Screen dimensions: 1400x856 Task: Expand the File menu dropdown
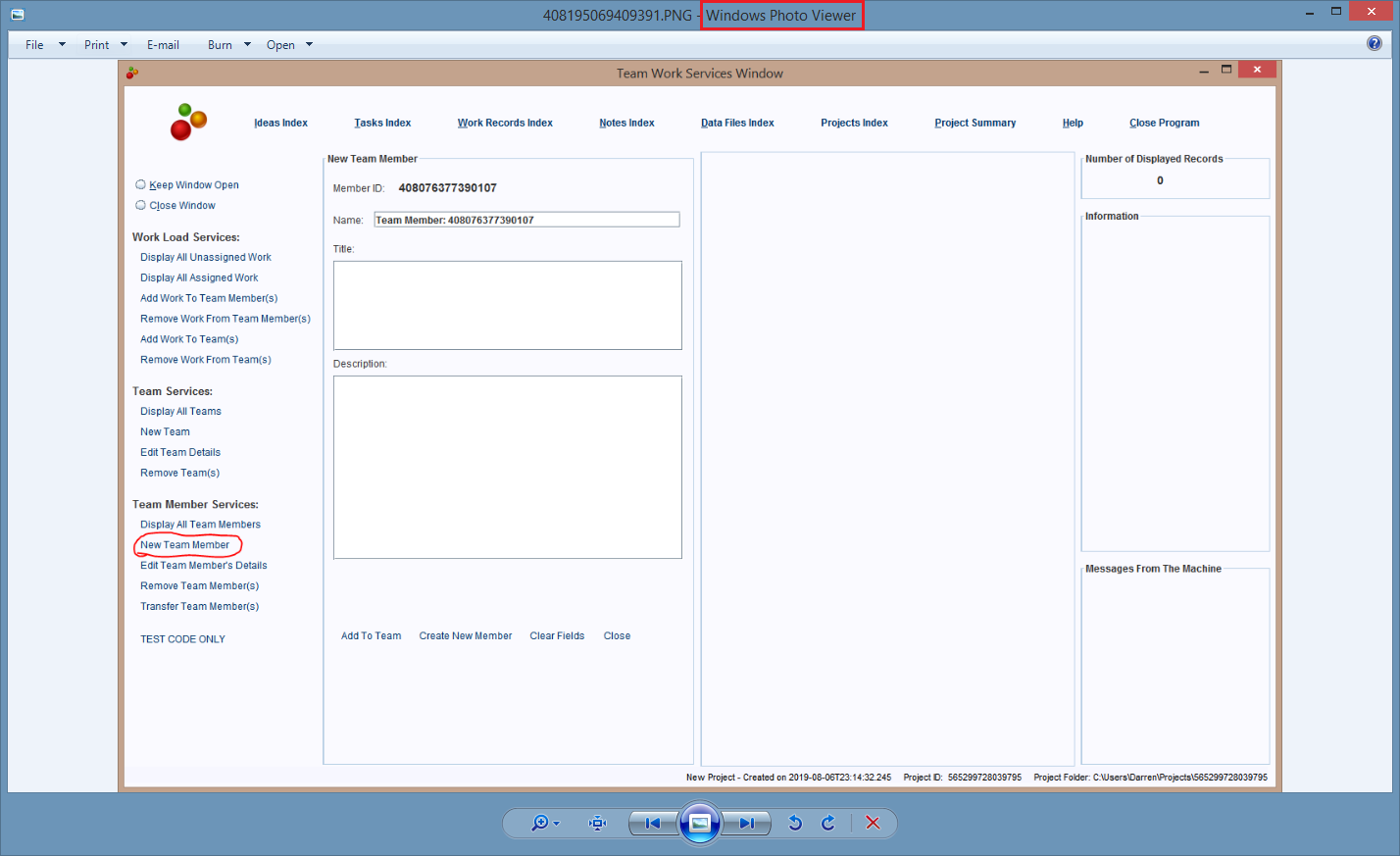click(45, 45)
